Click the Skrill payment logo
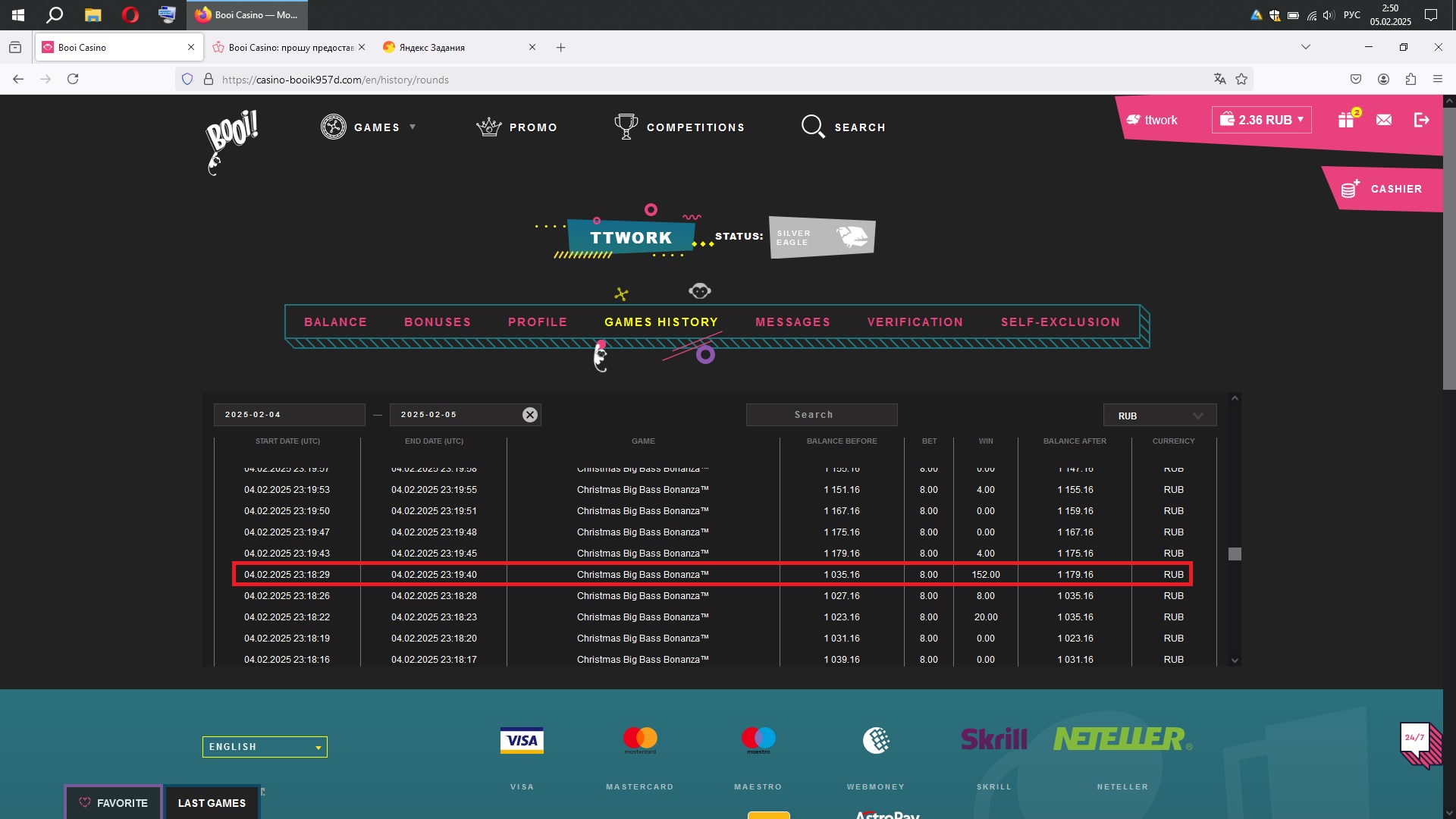Screen dimensions: 1456x819 (994, 739)
